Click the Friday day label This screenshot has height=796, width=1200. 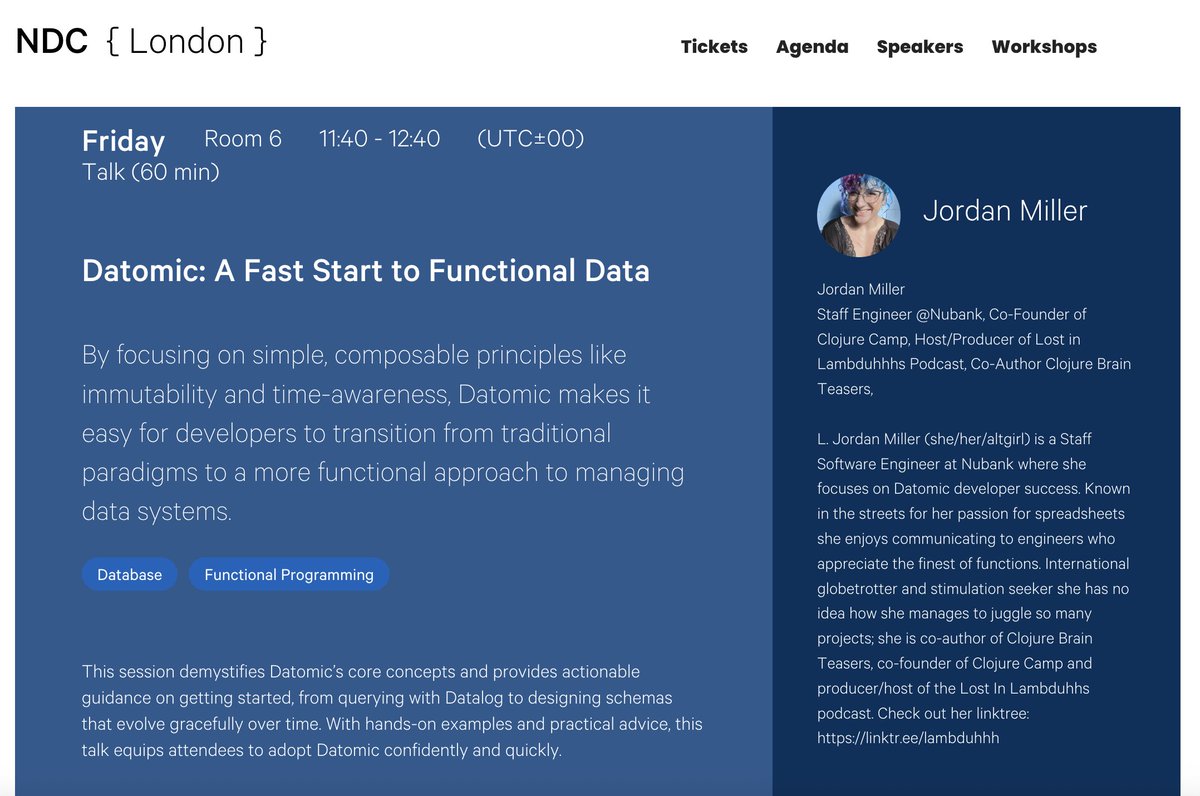(123, 141)
